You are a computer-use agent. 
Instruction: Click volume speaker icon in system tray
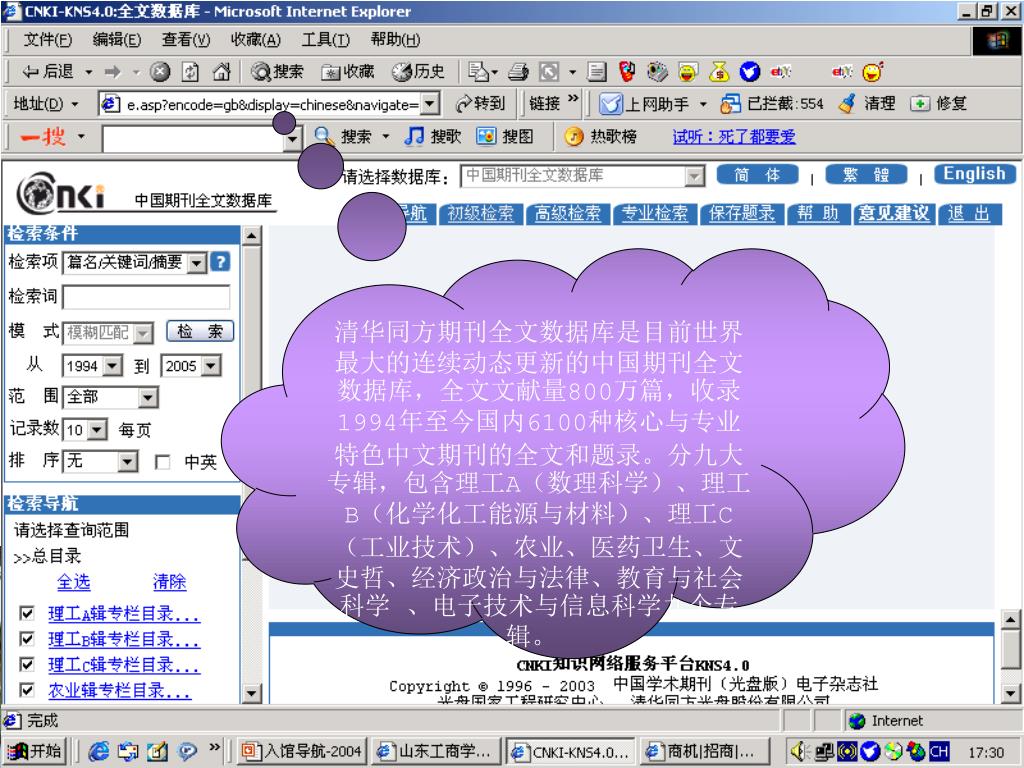(x=799, y=752)
